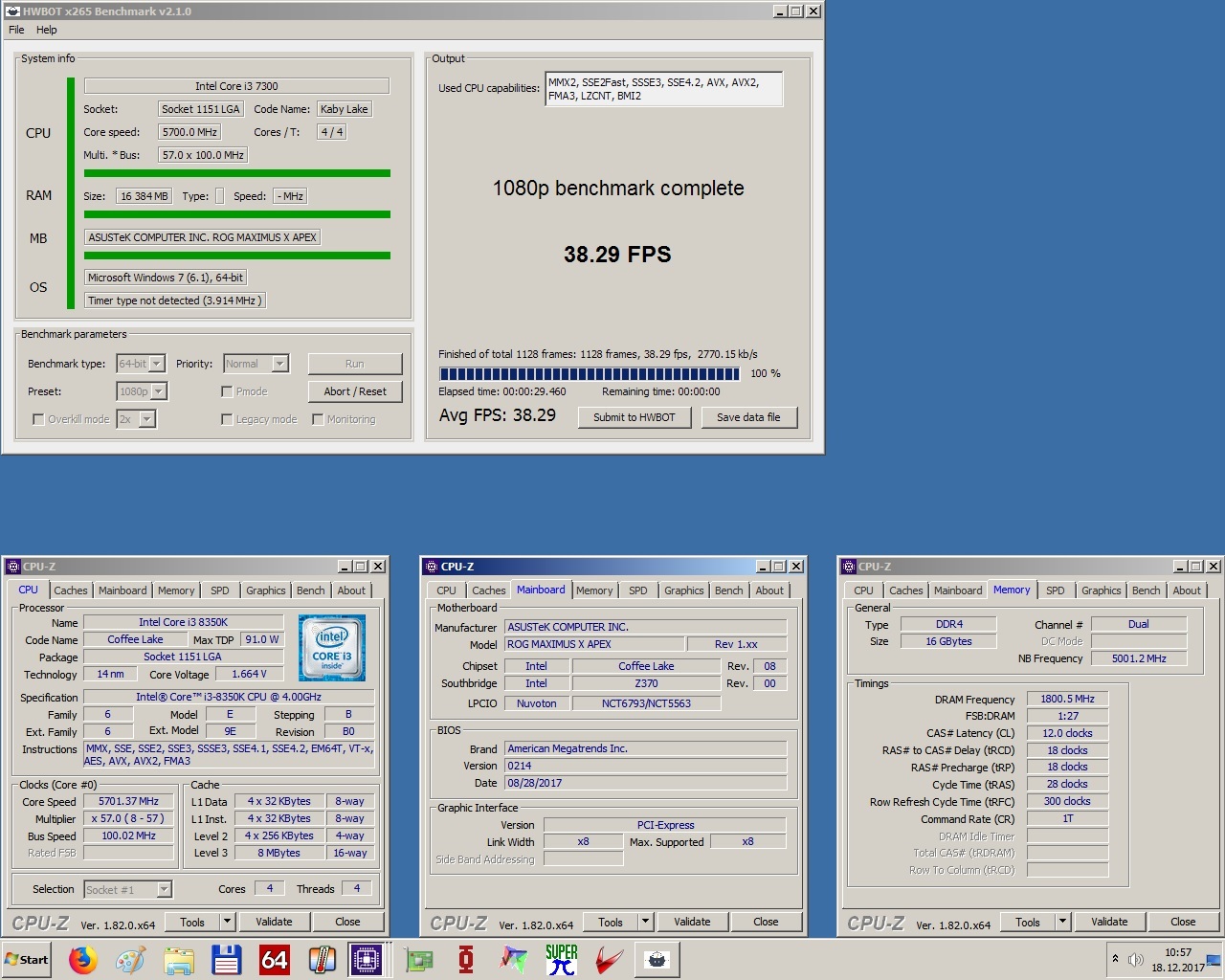Switch to Bench tab in left CPU-Z window
The height and width of the screenshot is (980, 1225).
tap(310, 590)
